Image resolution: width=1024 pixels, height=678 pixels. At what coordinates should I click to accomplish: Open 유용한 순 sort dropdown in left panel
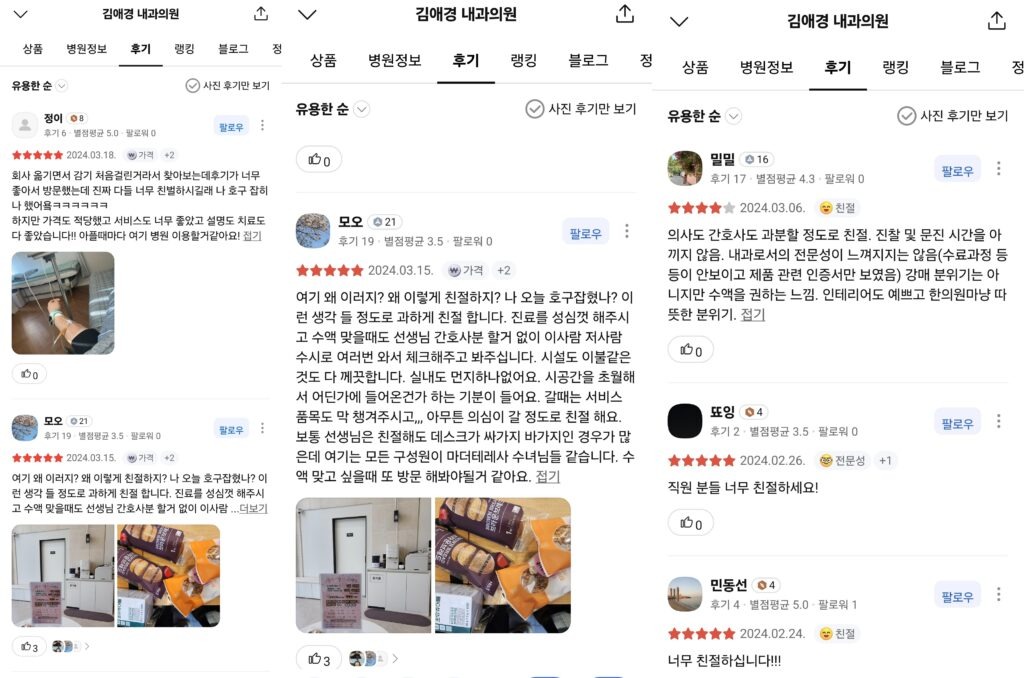tap(40, 86)
